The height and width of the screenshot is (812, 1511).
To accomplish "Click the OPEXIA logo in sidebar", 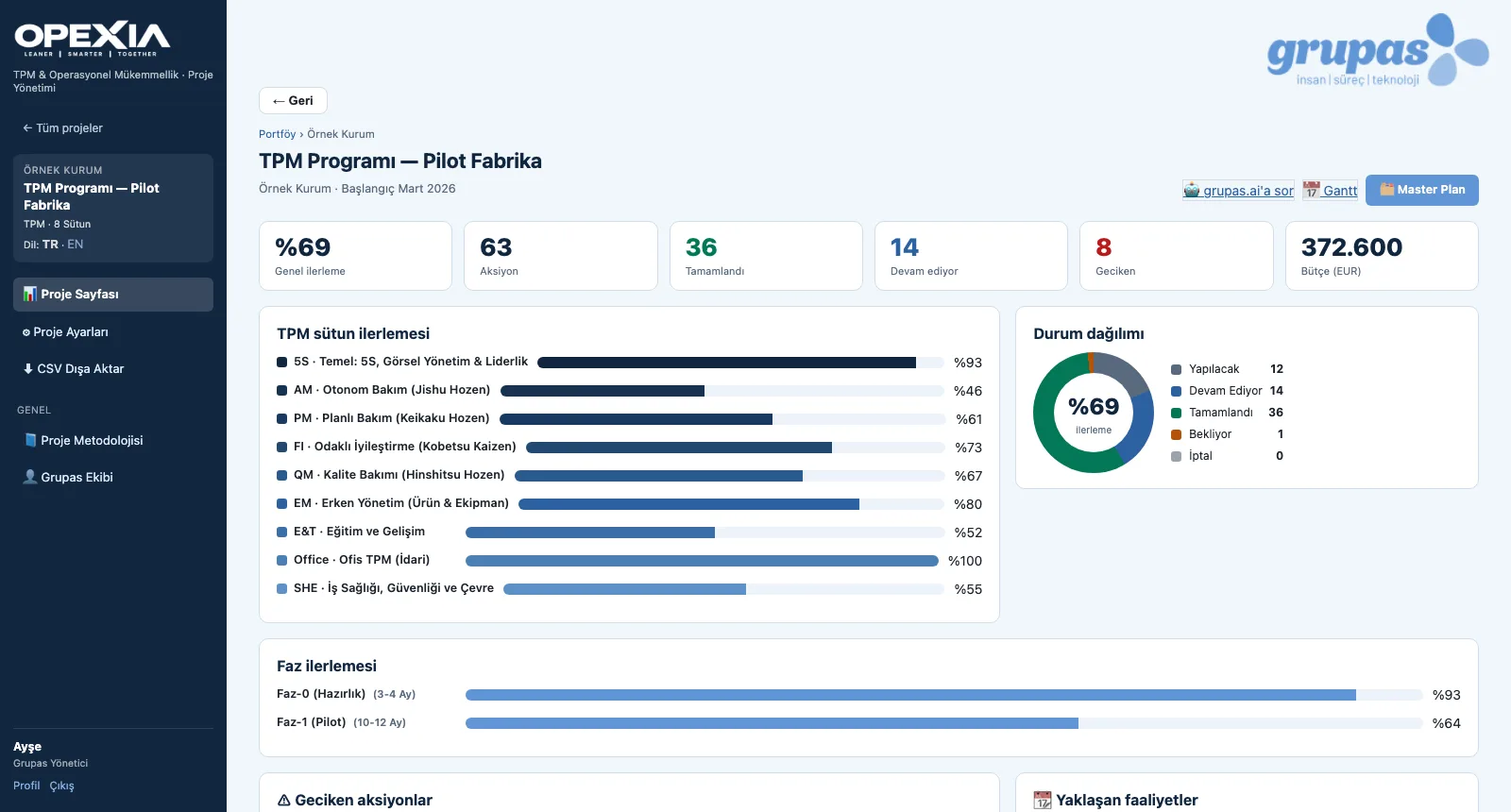I will pyautogui.click(x=93, y=39).
